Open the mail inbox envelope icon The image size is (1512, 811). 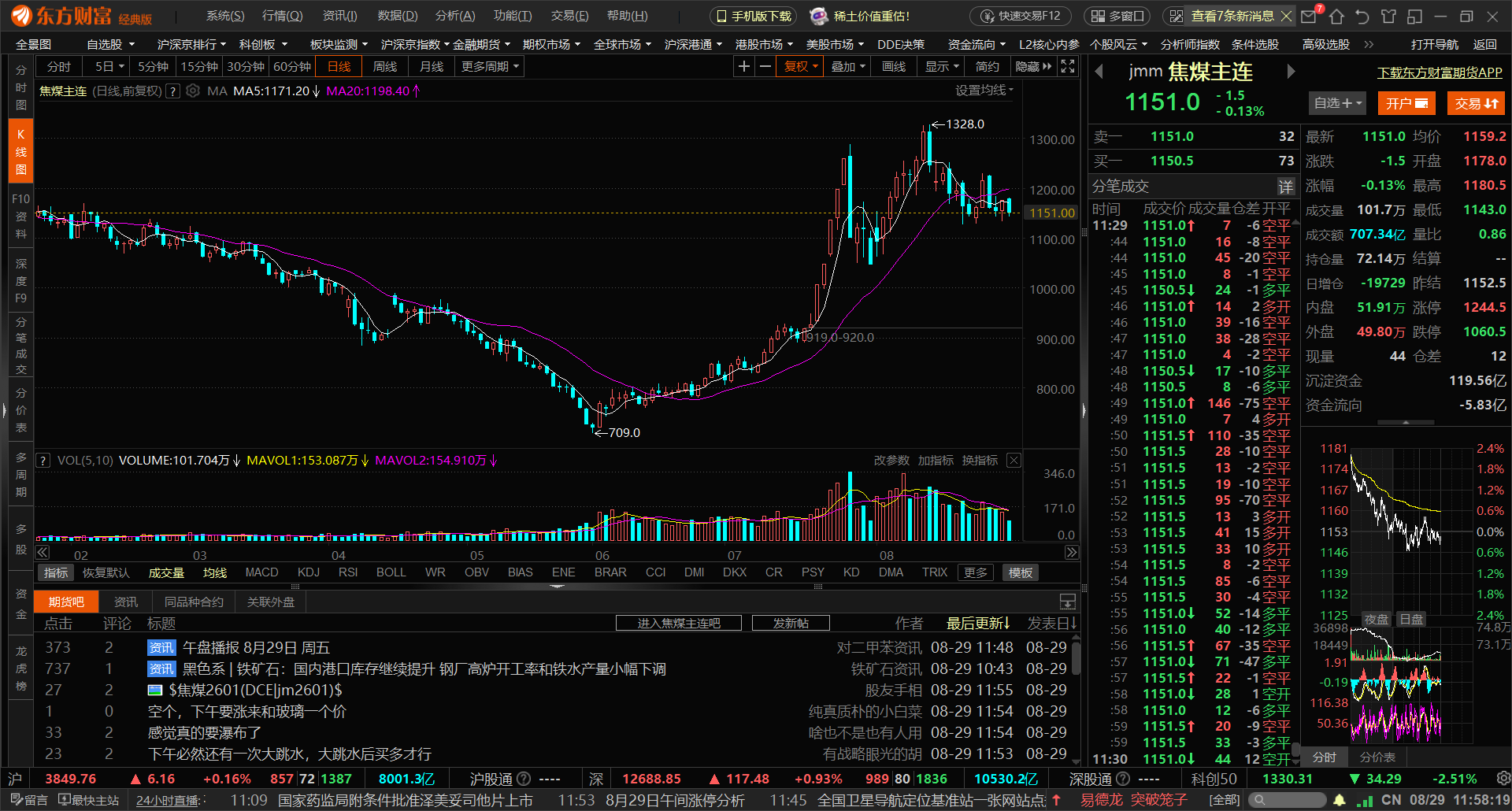(x=1309, y=16)
